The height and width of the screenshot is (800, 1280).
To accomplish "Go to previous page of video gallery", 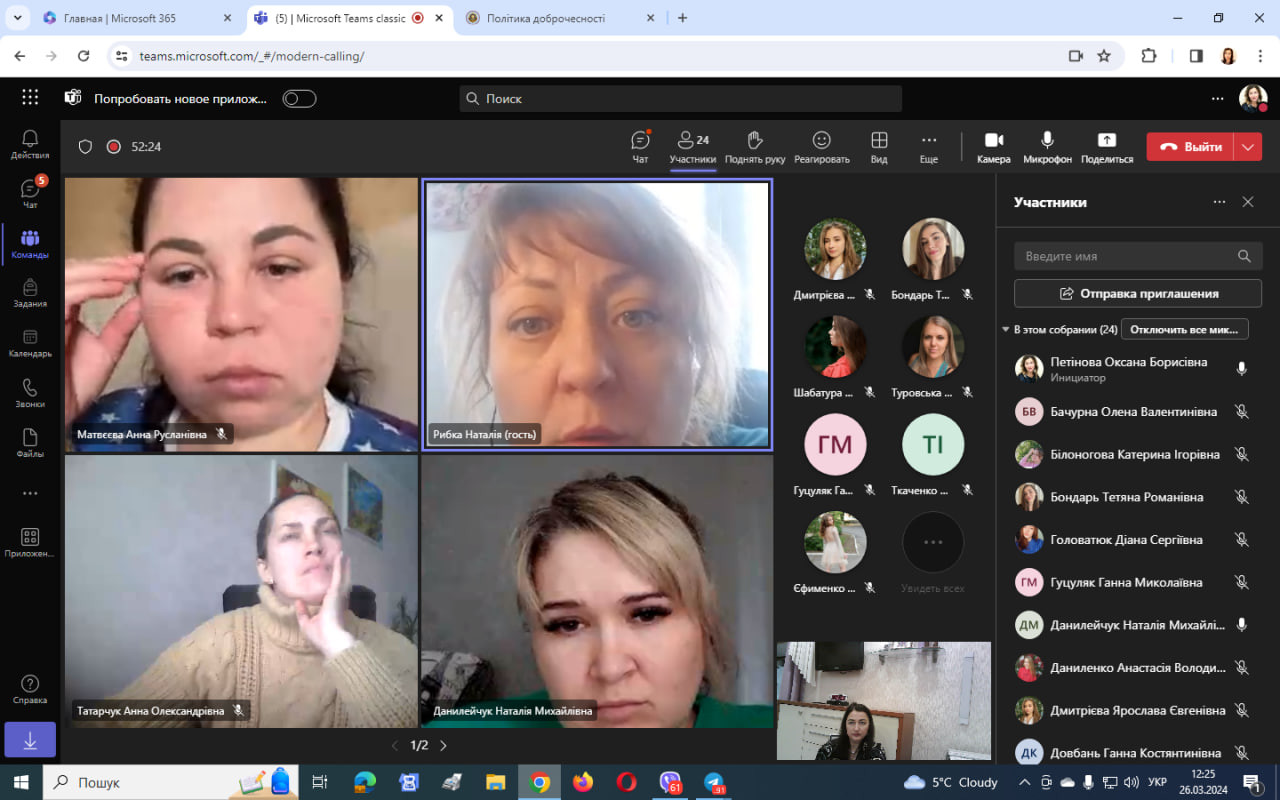I will tap(394, 745).
